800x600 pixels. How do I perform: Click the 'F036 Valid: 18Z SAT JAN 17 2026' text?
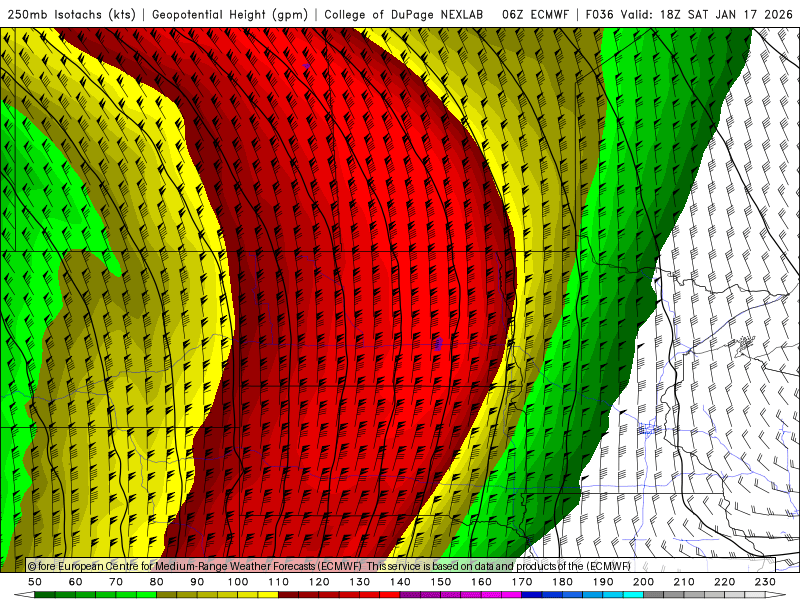click(689, 15)
